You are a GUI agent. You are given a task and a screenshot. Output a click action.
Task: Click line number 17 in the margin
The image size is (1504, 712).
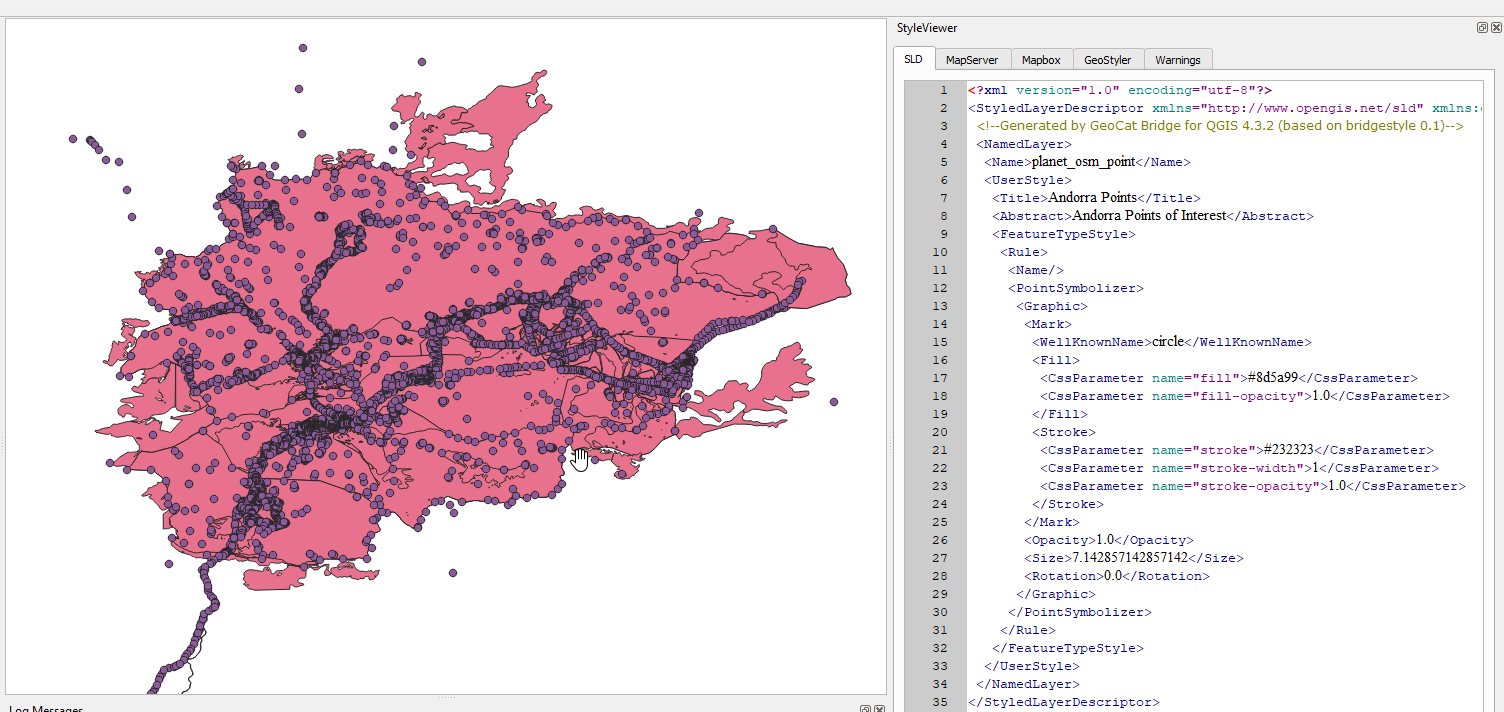[x=940, y=378]
